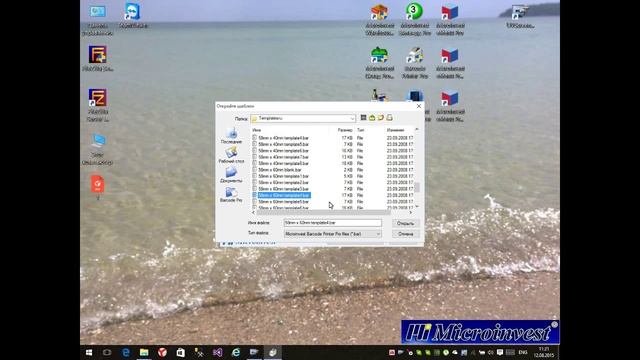Open the Windows Store taskbar icon
Image resolution: width=640 pixels, height=360 pixels.
[180, 352]
